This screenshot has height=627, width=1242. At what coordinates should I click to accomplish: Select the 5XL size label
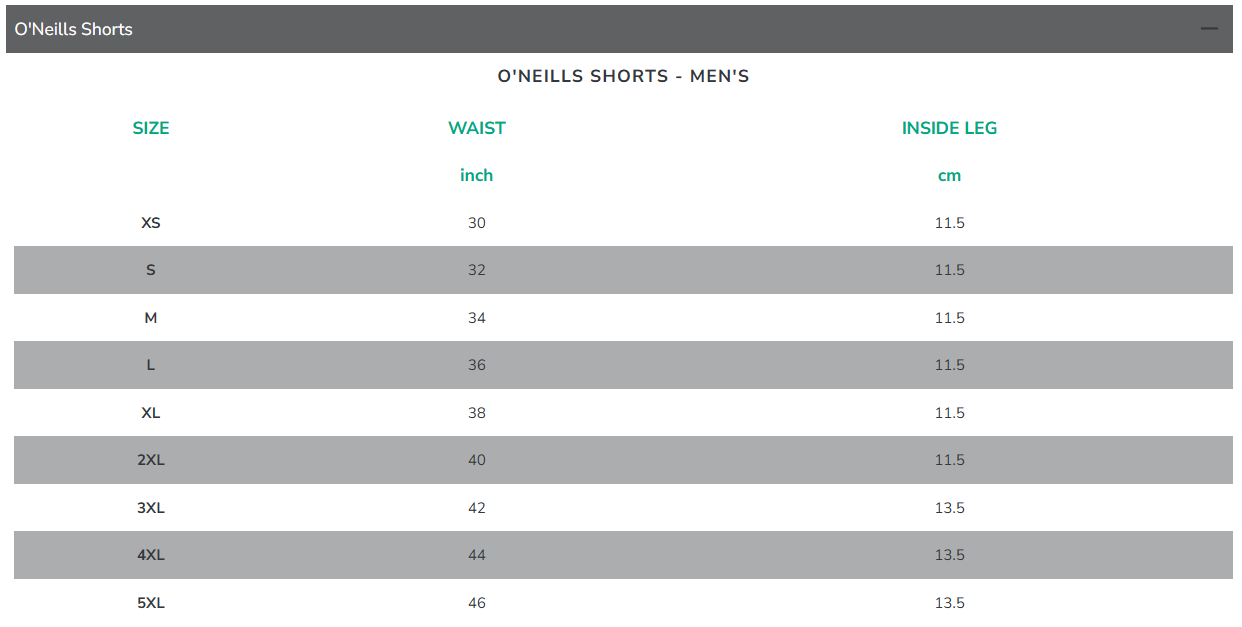tap(151, 603)
